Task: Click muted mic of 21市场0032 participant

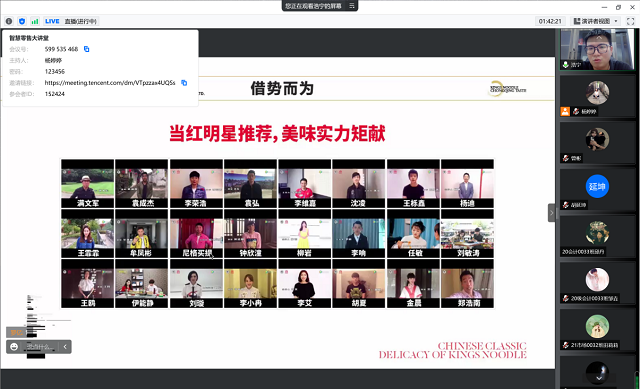Action: (x=566, y=345)
